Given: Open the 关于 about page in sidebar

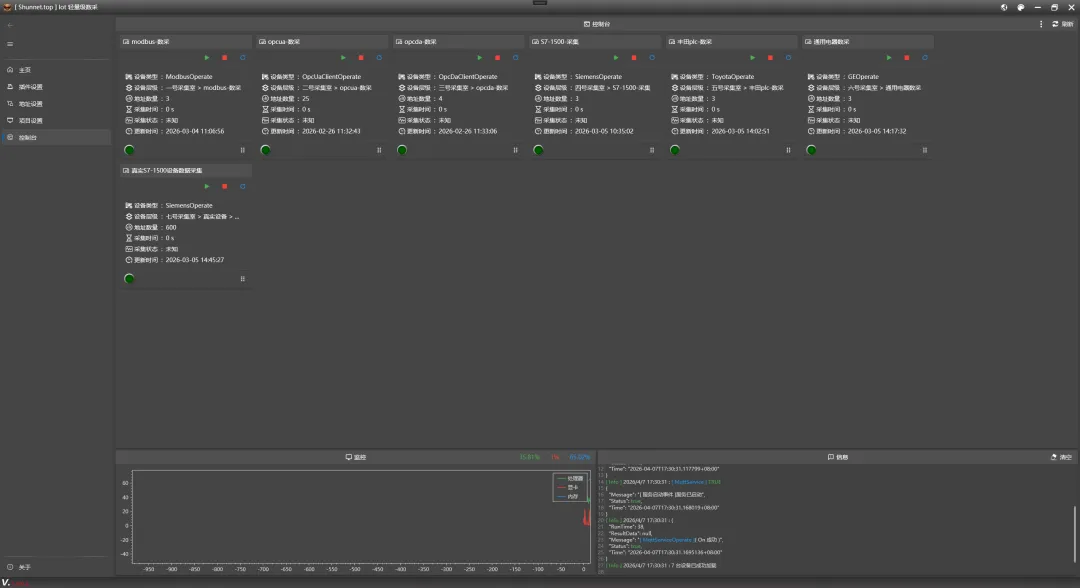Looking at the screenshot, I should click(55, 567).
